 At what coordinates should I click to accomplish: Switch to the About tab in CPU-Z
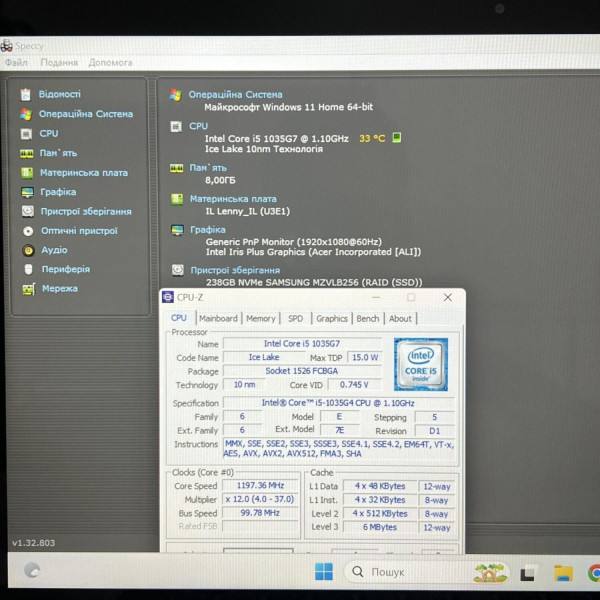click(x=400, y=318)
